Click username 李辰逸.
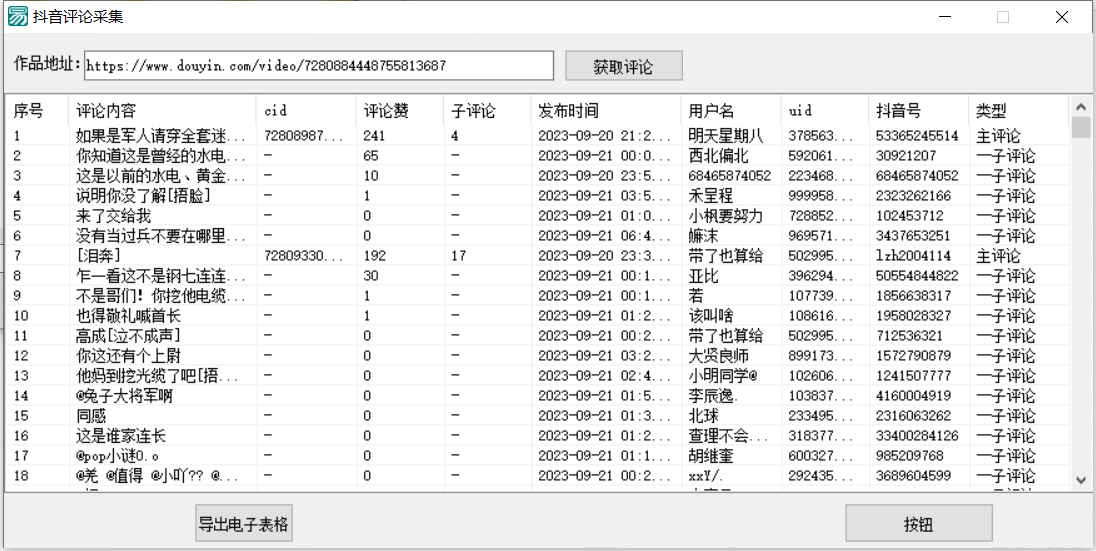 712,396
